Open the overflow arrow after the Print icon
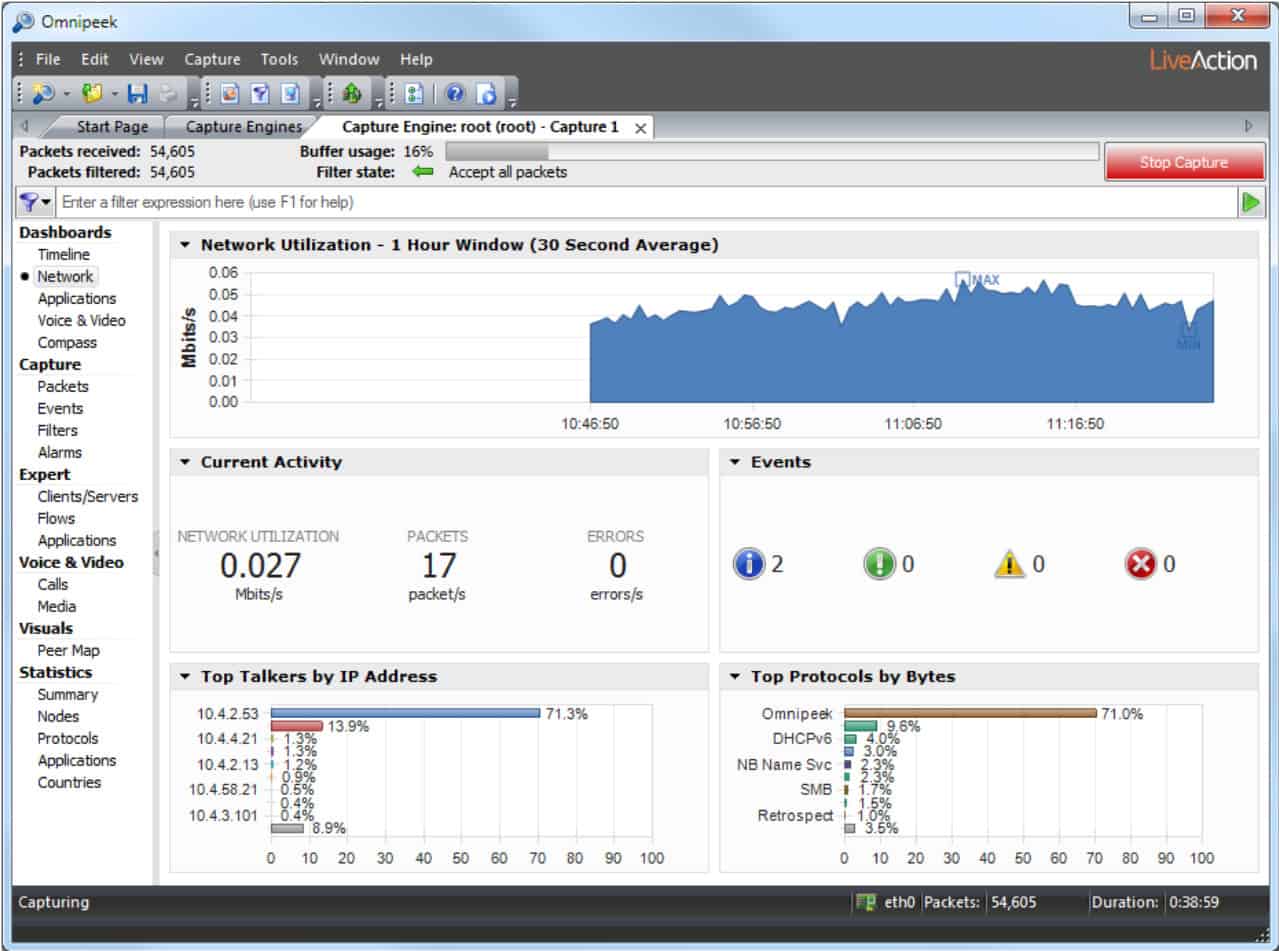 coord(194,101)
